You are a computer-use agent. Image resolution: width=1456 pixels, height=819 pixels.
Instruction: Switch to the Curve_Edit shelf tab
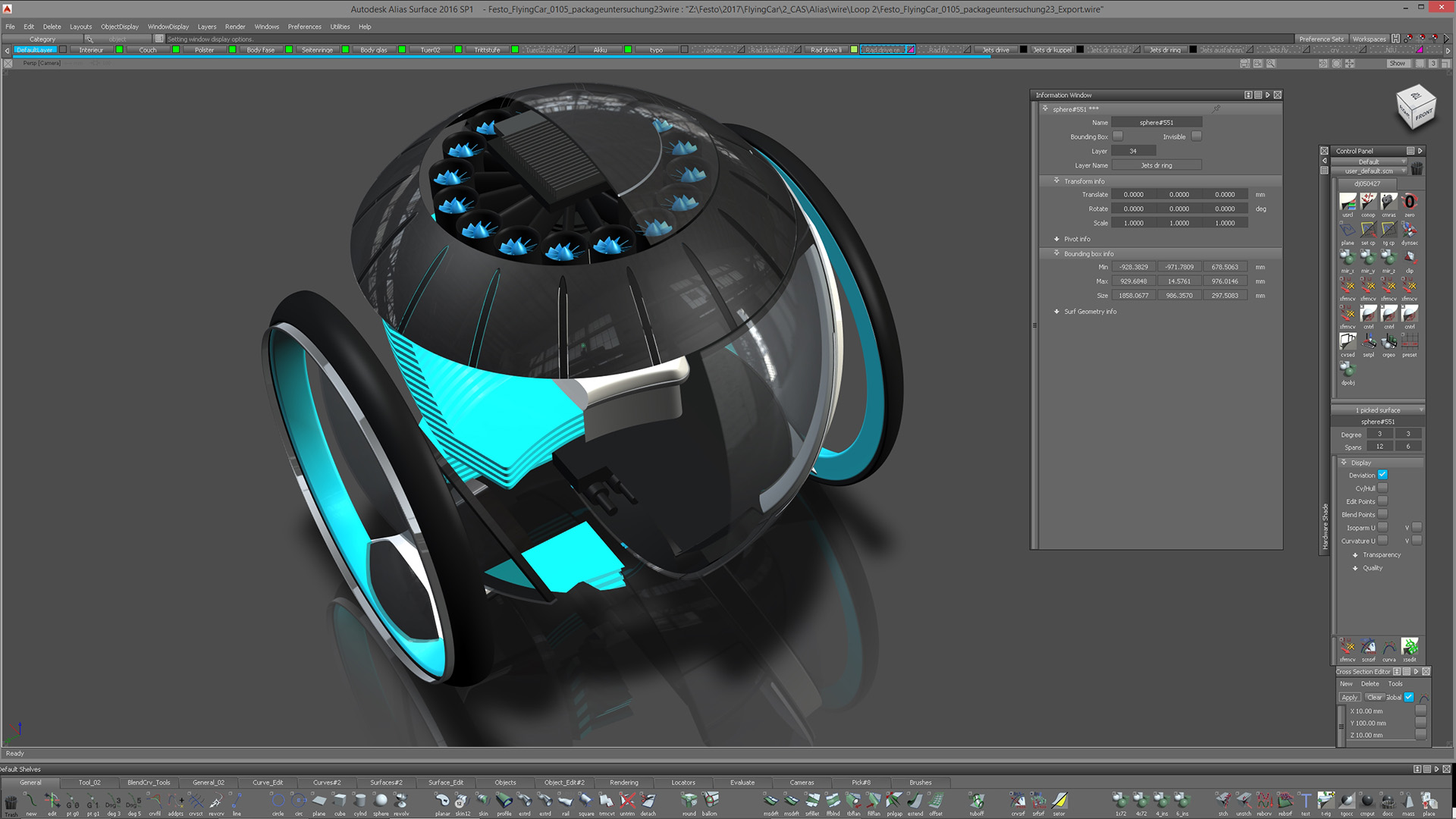(268, 783)
